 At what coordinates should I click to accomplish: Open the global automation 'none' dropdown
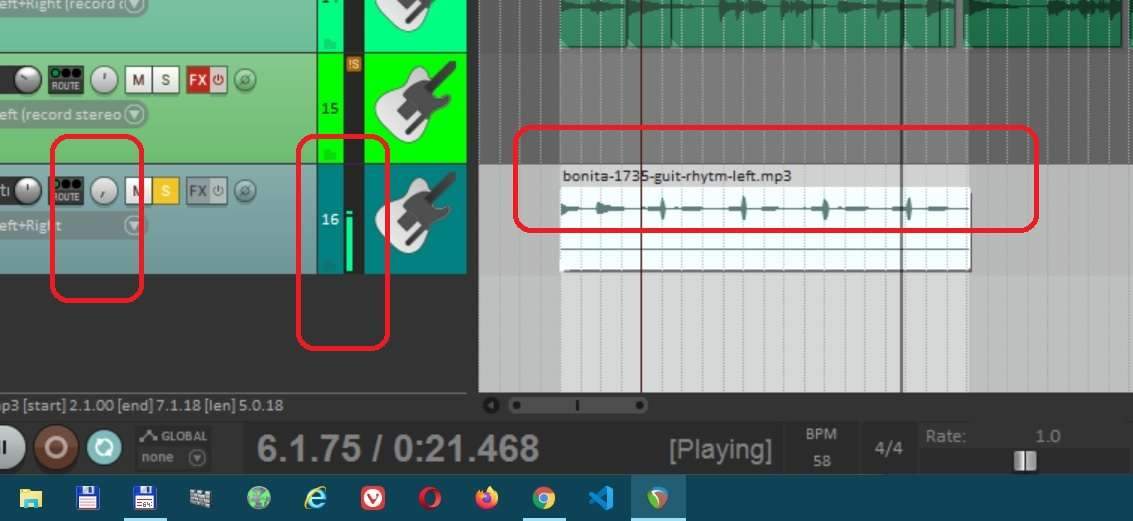coord(173,457)
